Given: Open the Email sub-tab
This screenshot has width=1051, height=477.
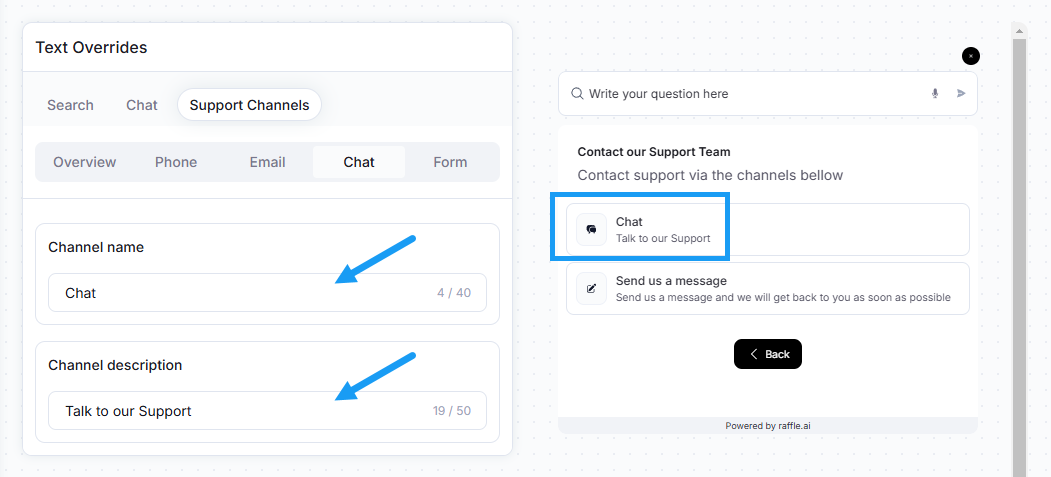Looking at the screenshot, I should coord(267,162).
